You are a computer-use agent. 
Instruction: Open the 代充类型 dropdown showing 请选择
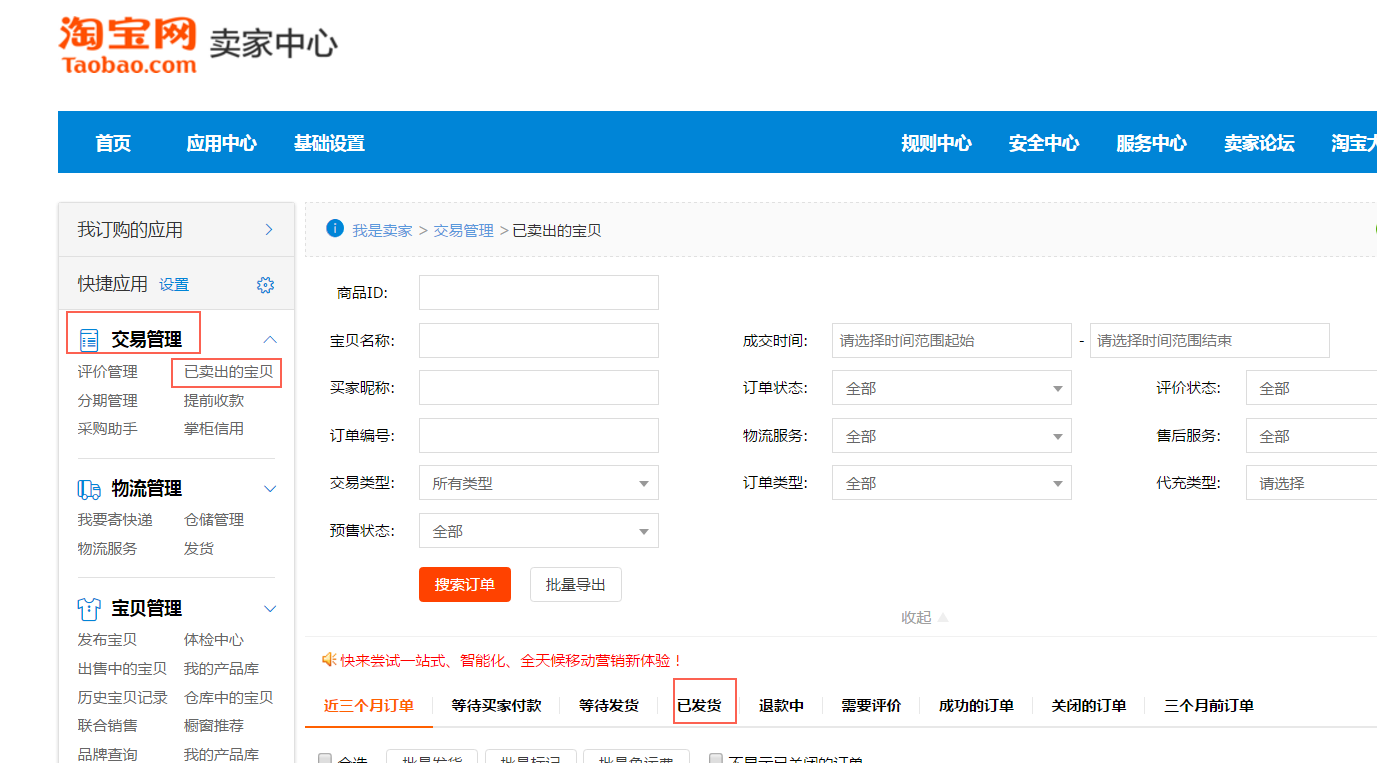(x=1312, y=483)
